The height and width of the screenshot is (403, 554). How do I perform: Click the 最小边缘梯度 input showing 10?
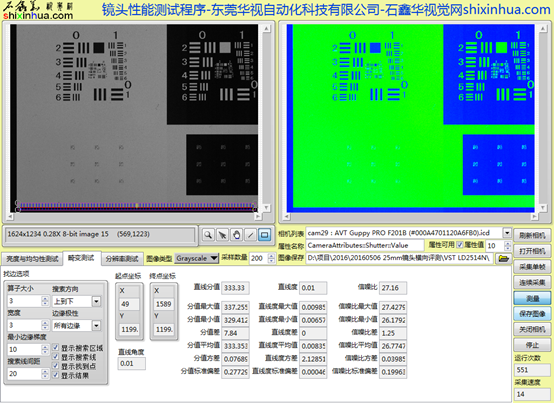[24, 349]
